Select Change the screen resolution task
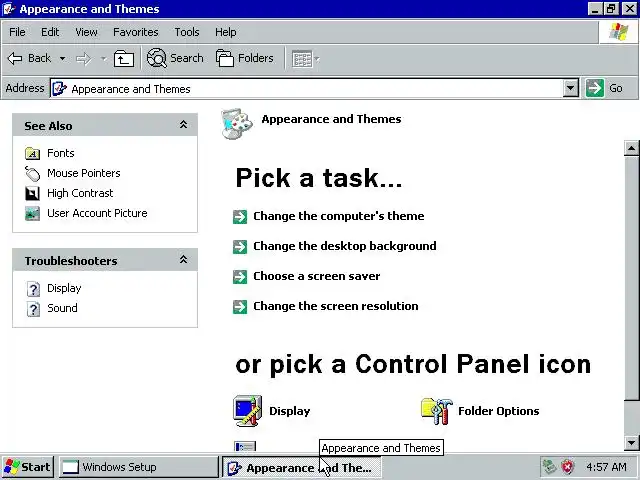Image resolution: width=640 pixels, height=480 pixels. coord(336,306)
